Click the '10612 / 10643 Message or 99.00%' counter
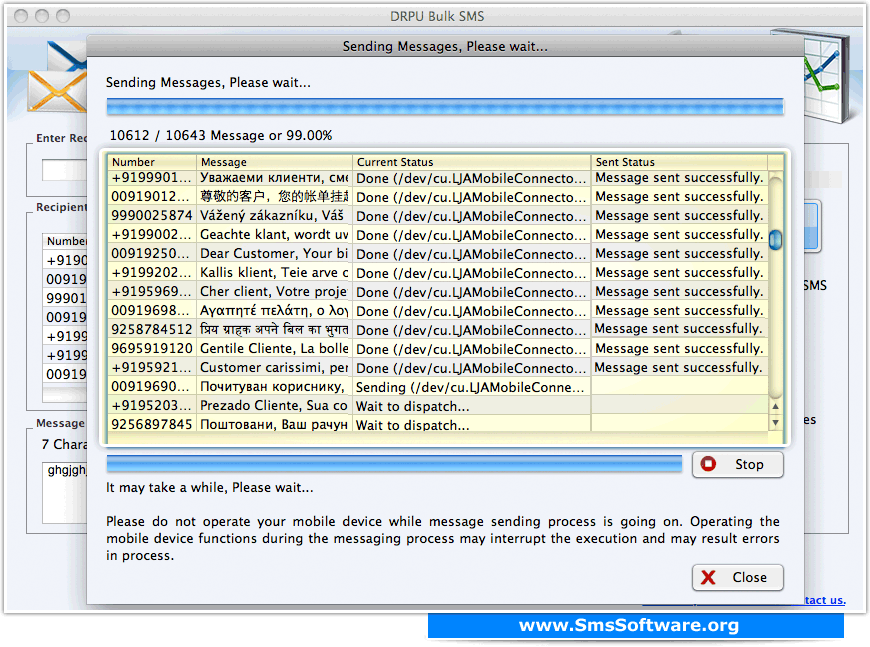870x647 pixels. point(221,135)
